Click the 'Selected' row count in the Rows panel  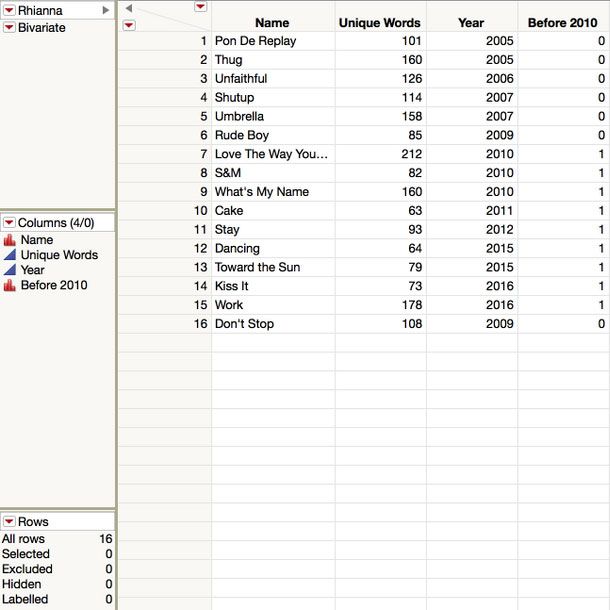tap(26, 554)
